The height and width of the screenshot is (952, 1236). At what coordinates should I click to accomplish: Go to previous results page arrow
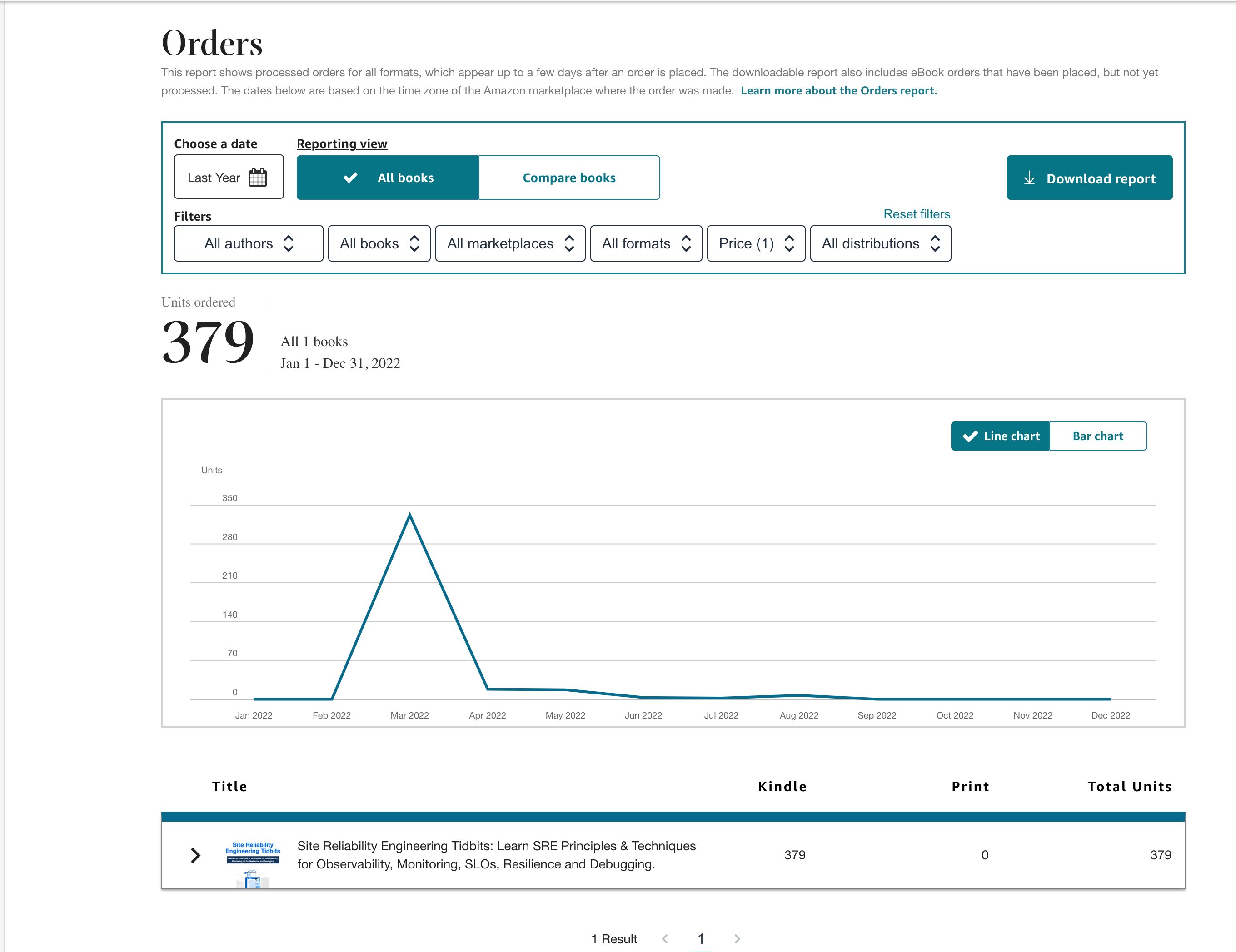[665, 938]
